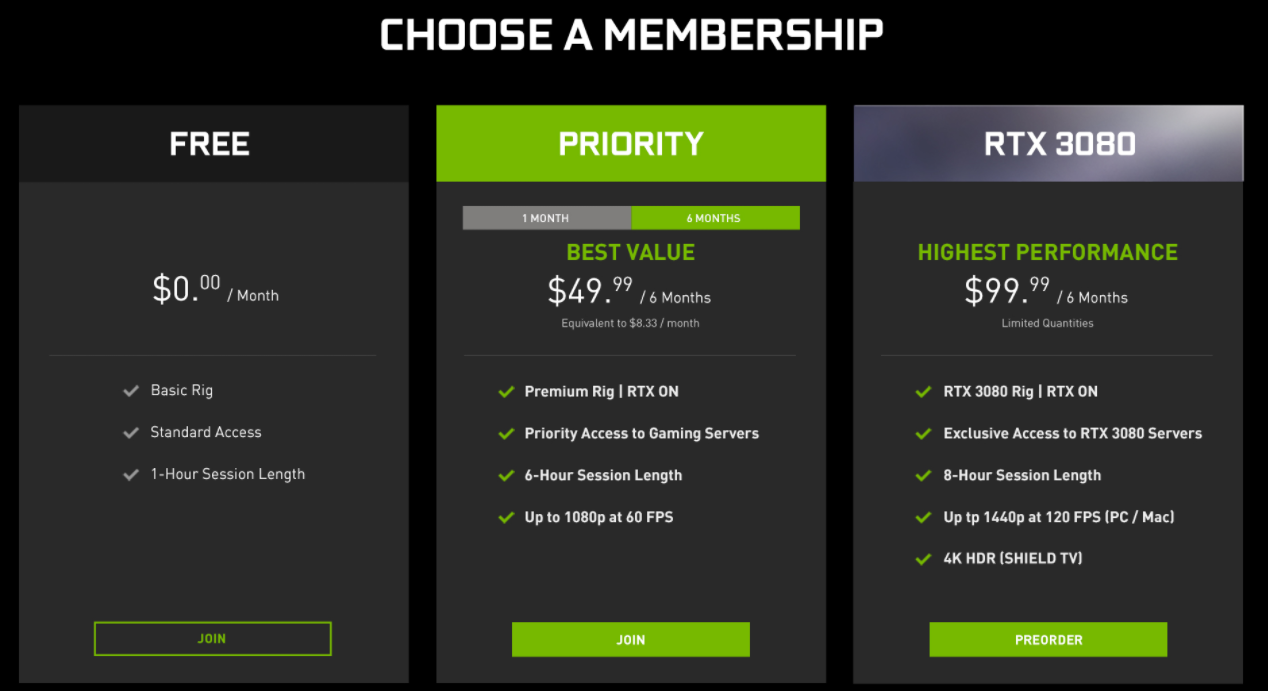Click checkmark by Exclusive Access to RTX 3080 Servers
This screenshot has width=1268, height=691.
click(x=924, y=434)
